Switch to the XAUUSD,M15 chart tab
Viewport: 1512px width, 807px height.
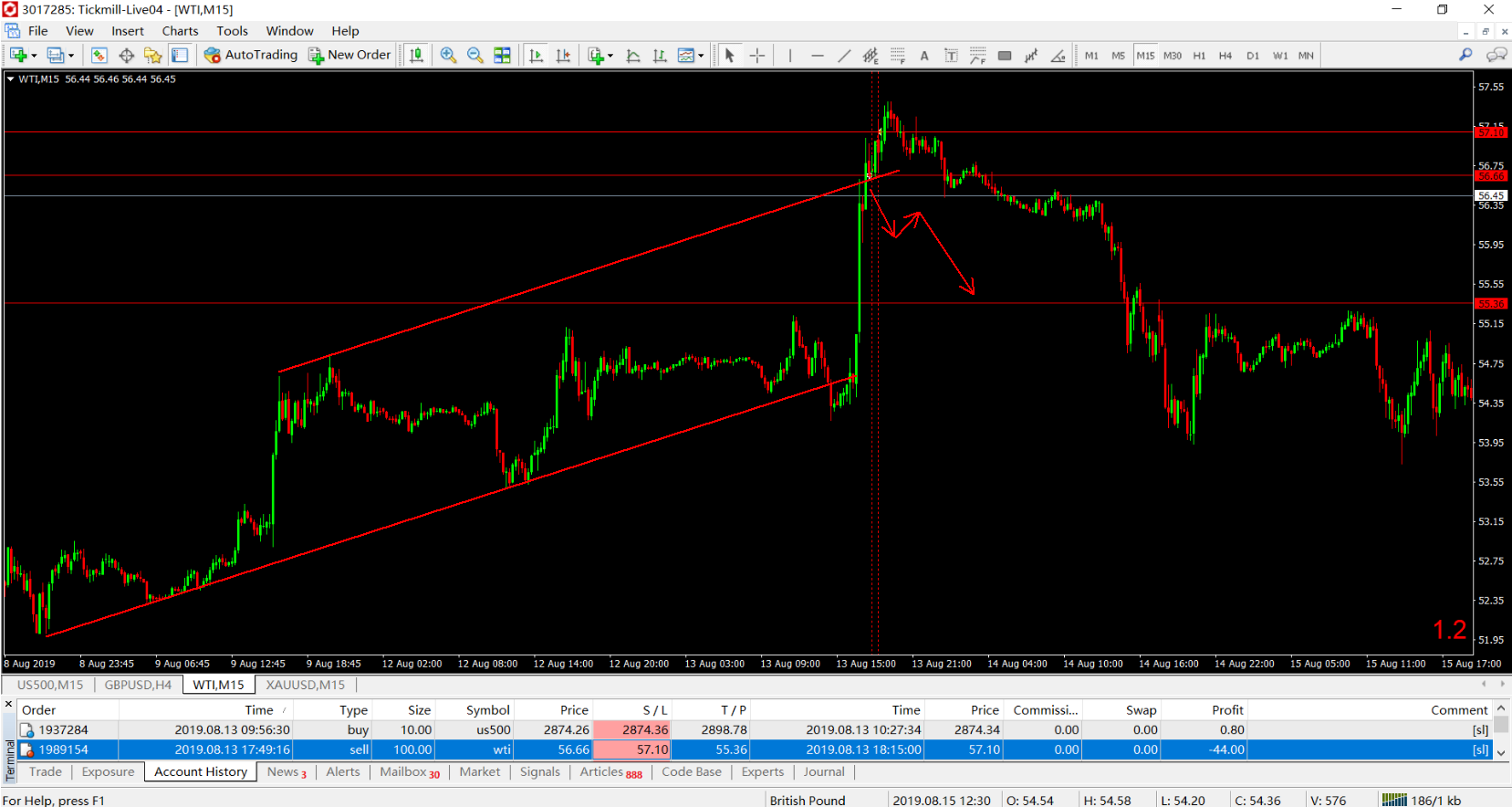click(x=306, y=685)
